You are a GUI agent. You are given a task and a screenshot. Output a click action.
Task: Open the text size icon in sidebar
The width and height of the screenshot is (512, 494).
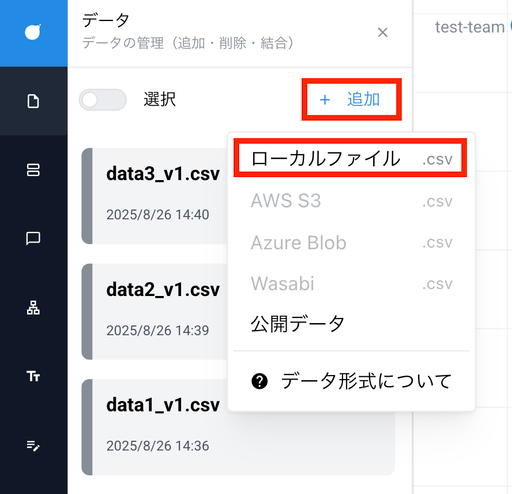click(33, 376)
